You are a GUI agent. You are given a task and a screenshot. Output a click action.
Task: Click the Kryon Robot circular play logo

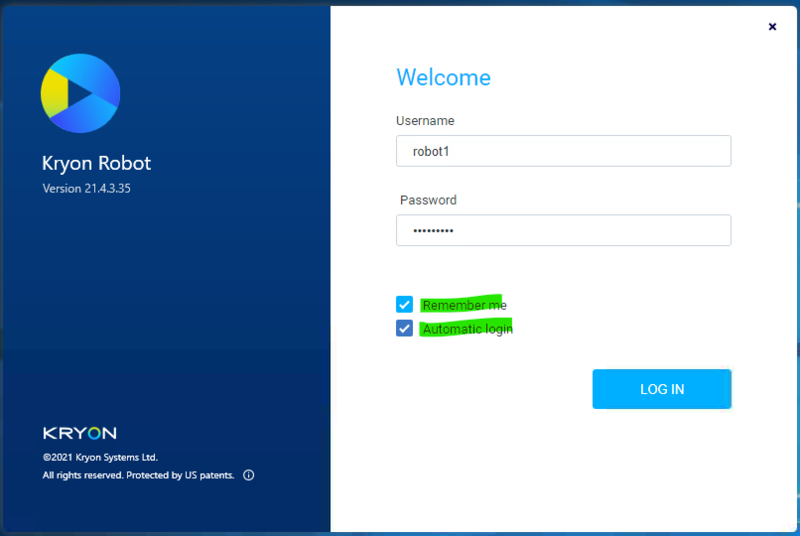80,93
